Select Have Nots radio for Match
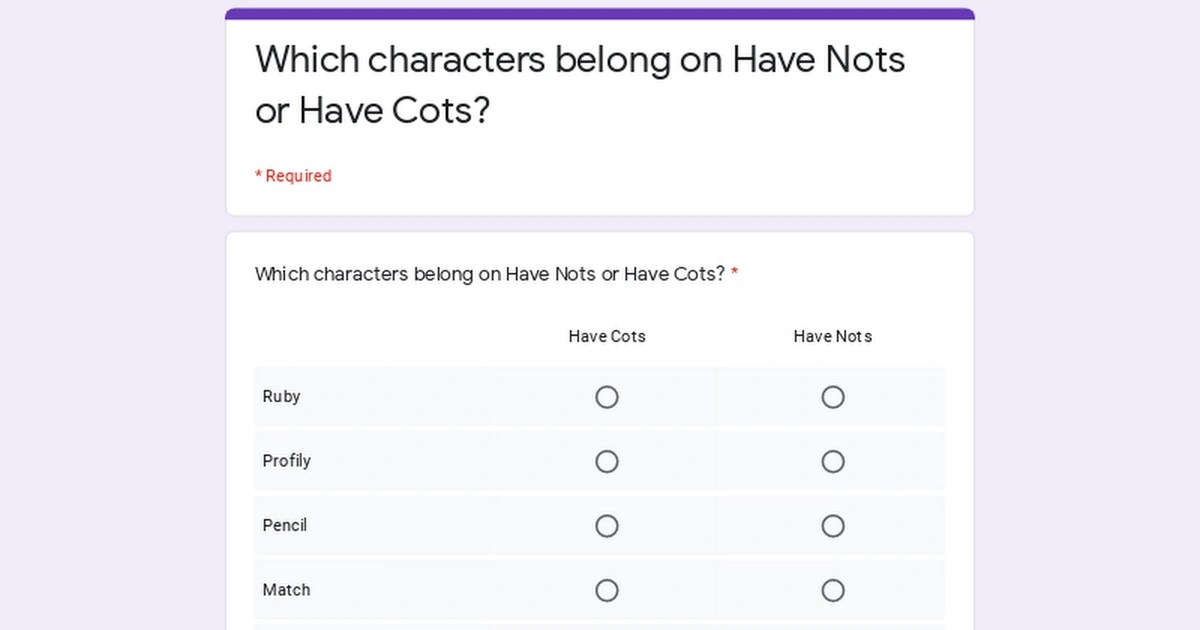 click(833, 590)
